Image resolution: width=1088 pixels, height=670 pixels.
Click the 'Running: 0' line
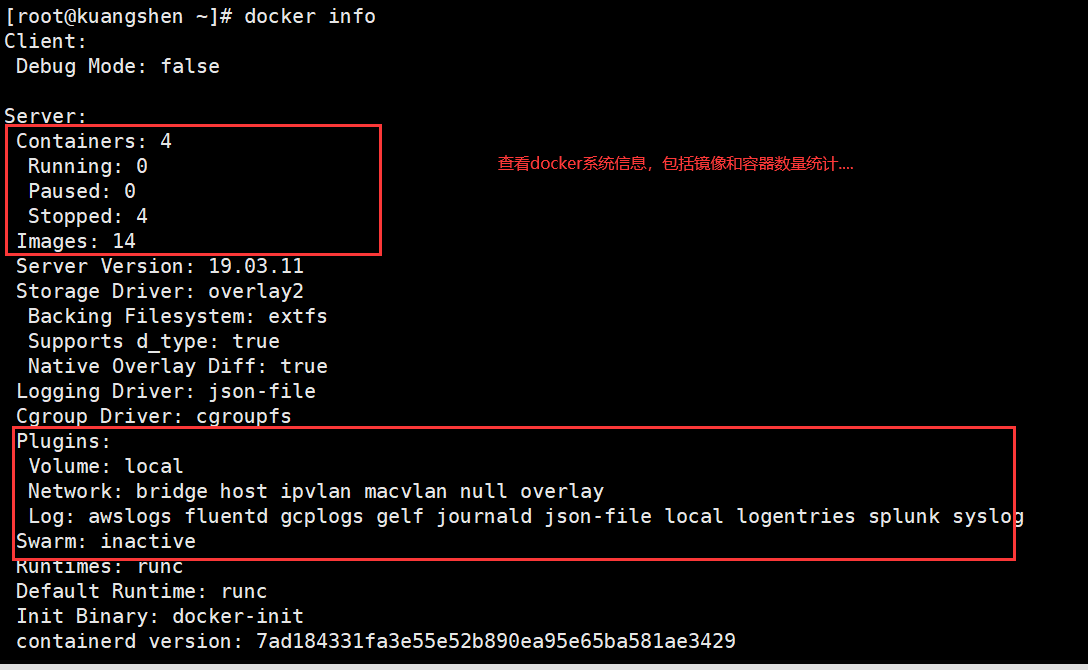tap(87, 166)
